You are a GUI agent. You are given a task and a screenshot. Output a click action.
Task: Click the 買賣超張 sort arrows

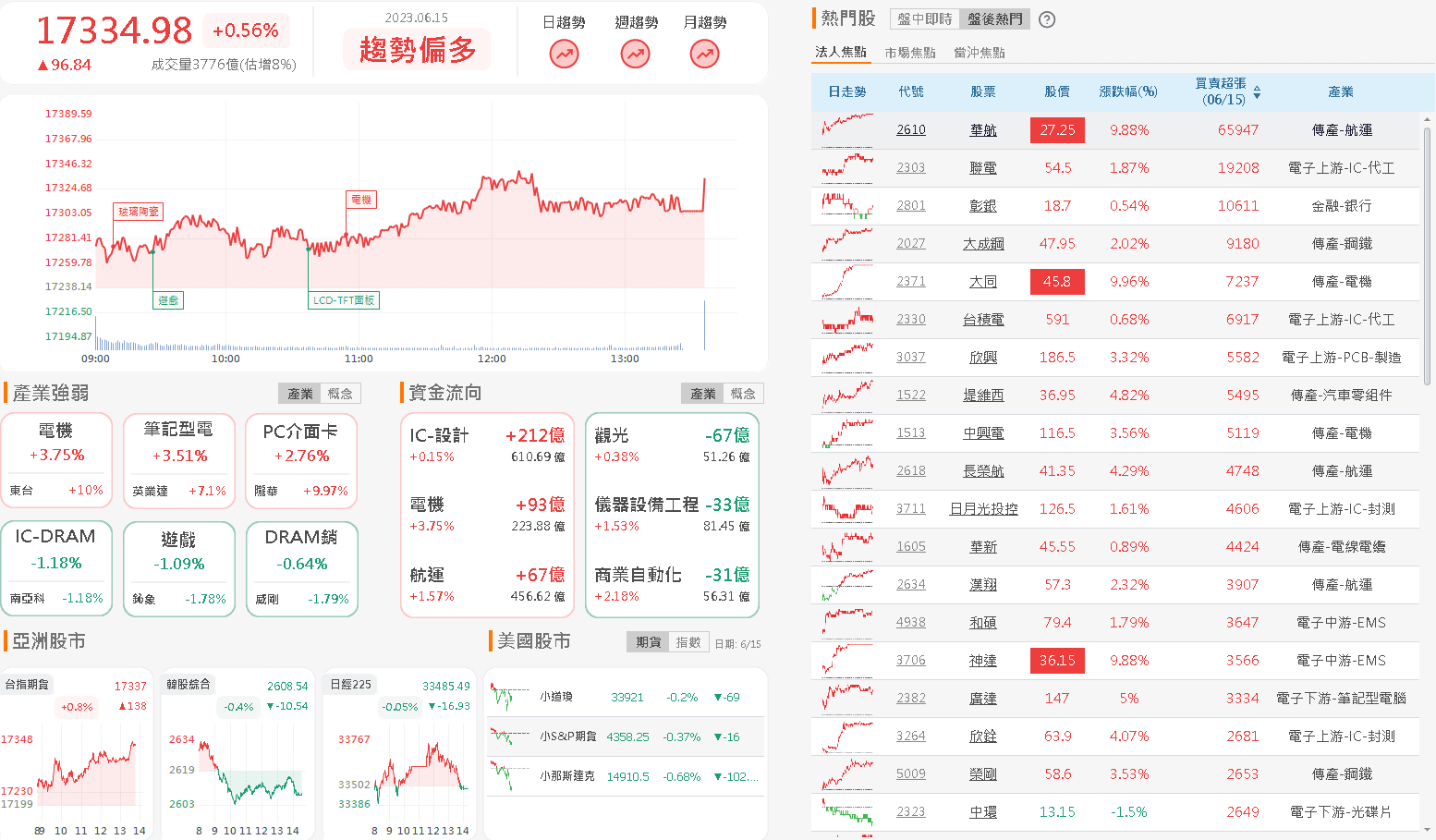coord(1257,91)
